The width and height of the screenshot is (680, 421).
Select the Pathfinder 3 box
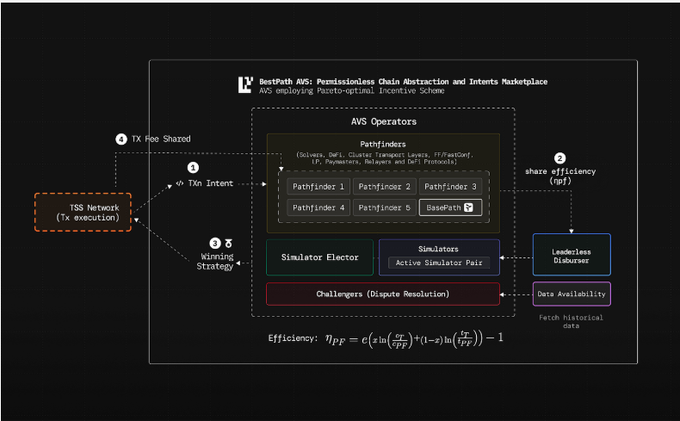coord(450,186)
